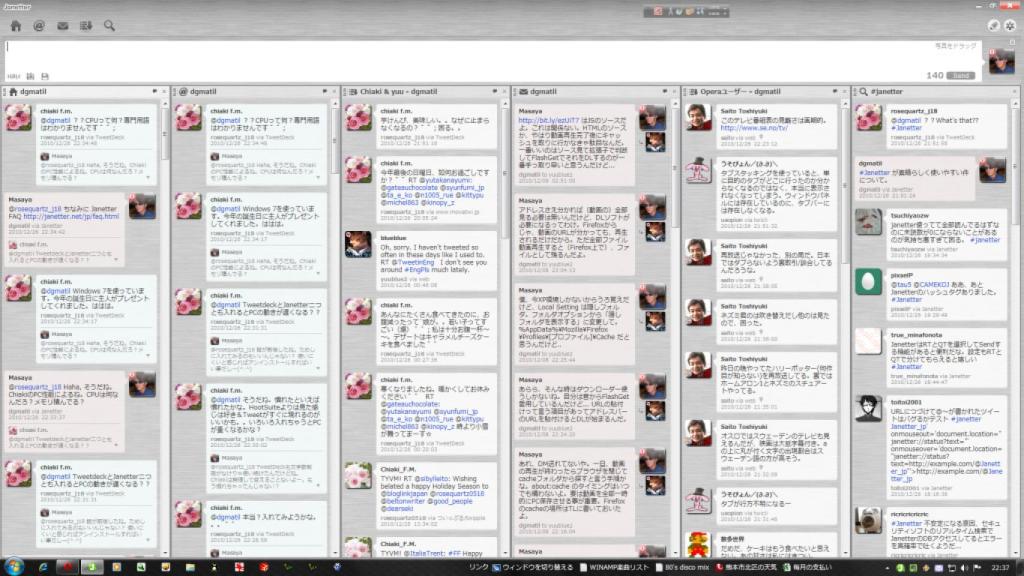This screenshot has width=1024, height=576.
Task: Open the Lists icon in top toolbar
Action: point(86,25)
